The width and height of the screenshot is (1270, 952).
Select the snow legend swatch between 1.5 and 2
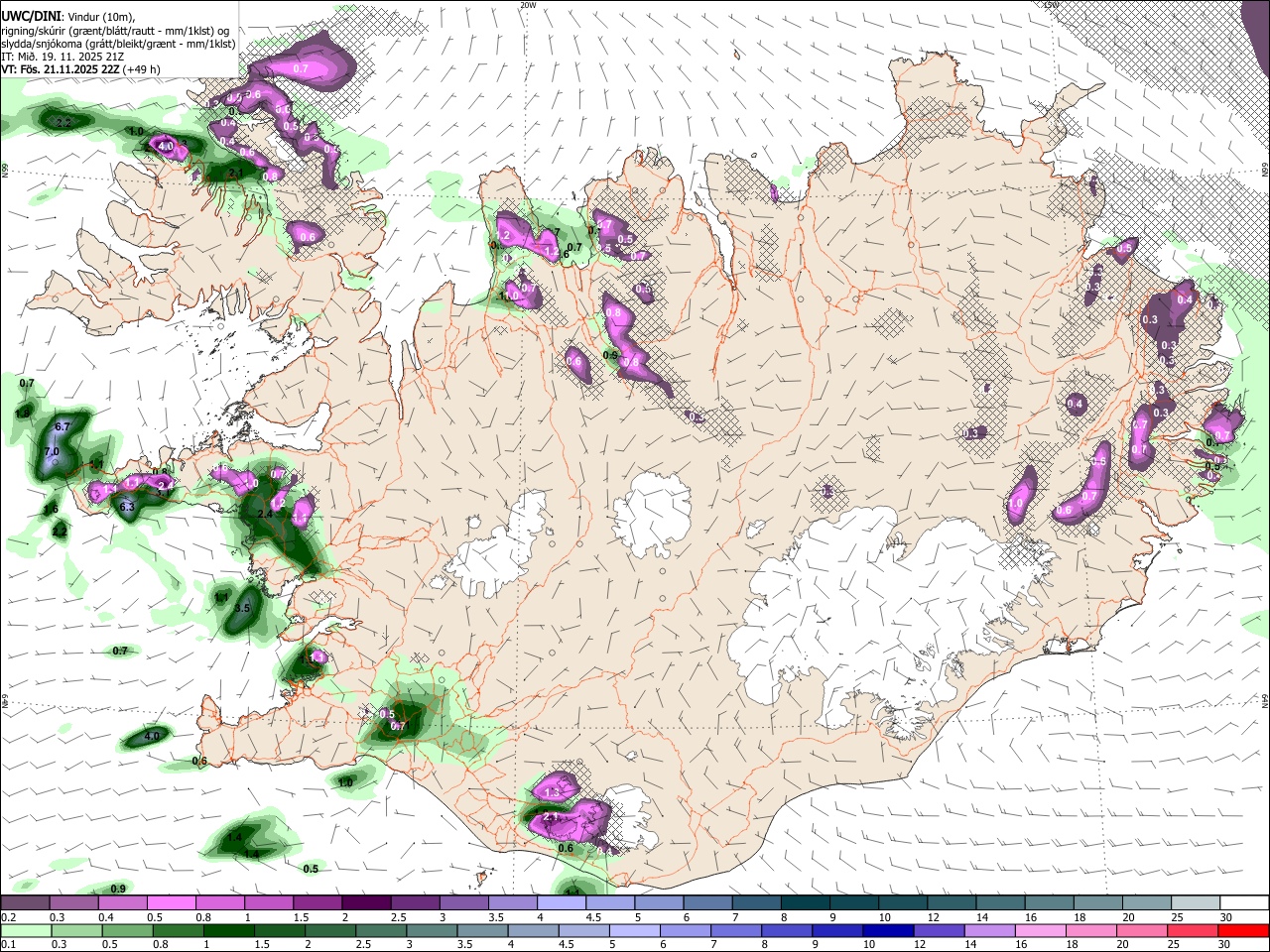point(317,903)
